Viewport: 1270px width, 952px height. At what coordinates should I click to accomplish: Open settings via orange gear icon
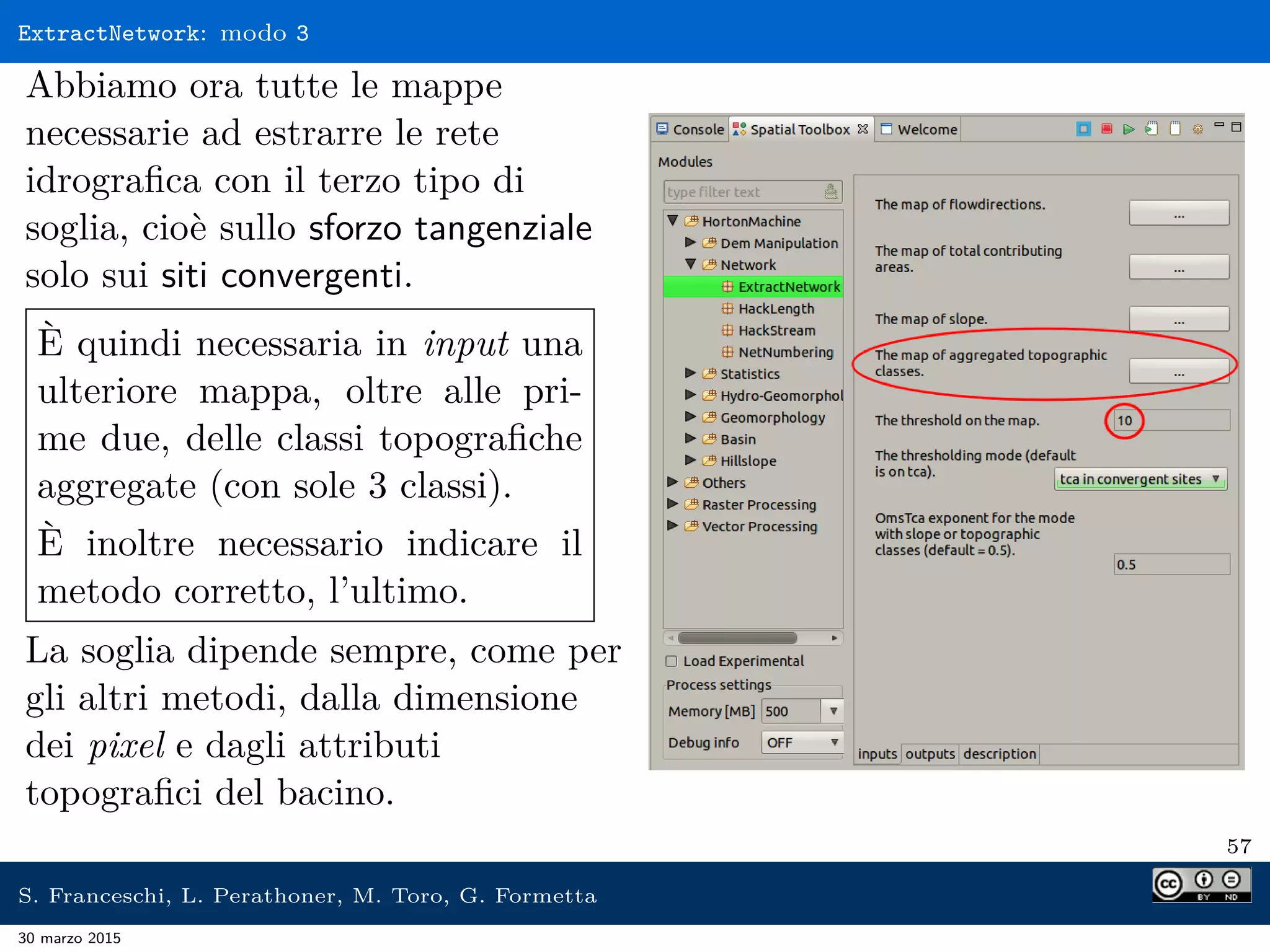(x=1198, y=129)
